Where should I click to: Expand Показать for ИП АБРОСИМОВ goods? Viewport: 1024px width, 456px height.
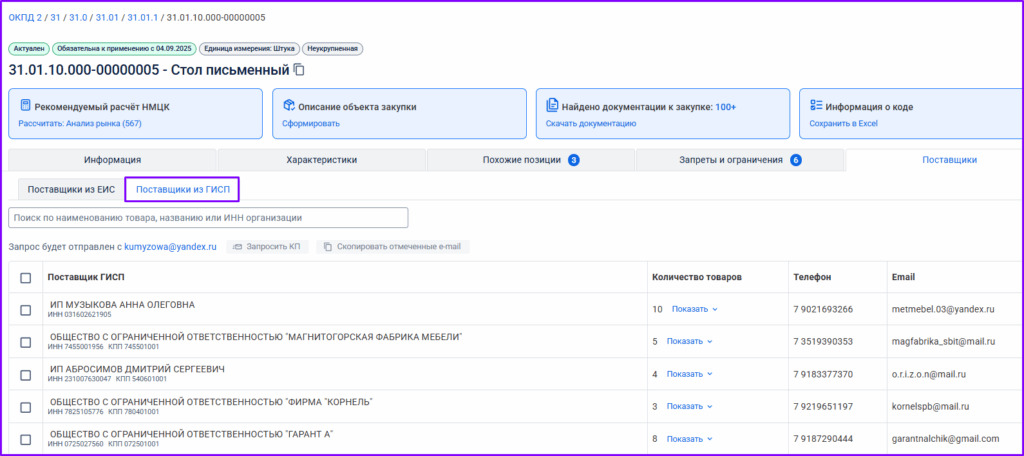pos(689,374)
